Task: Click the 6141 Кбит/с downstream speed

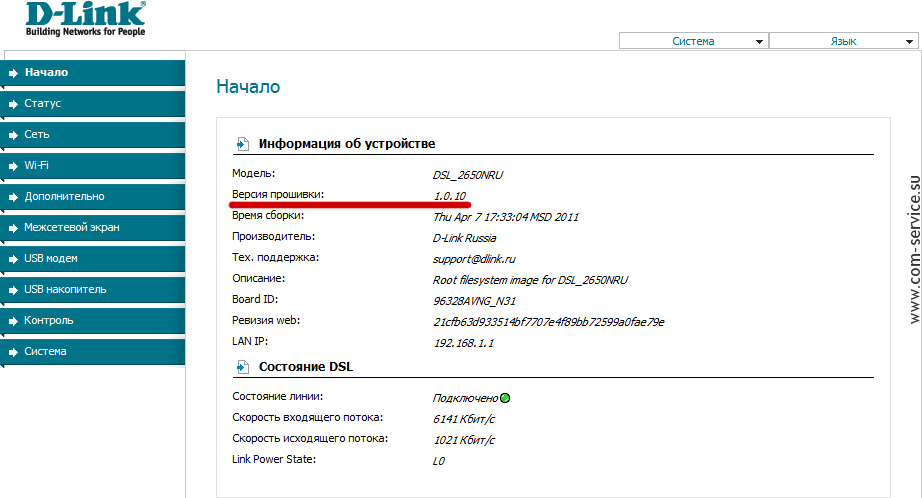Action: [464, 419]
